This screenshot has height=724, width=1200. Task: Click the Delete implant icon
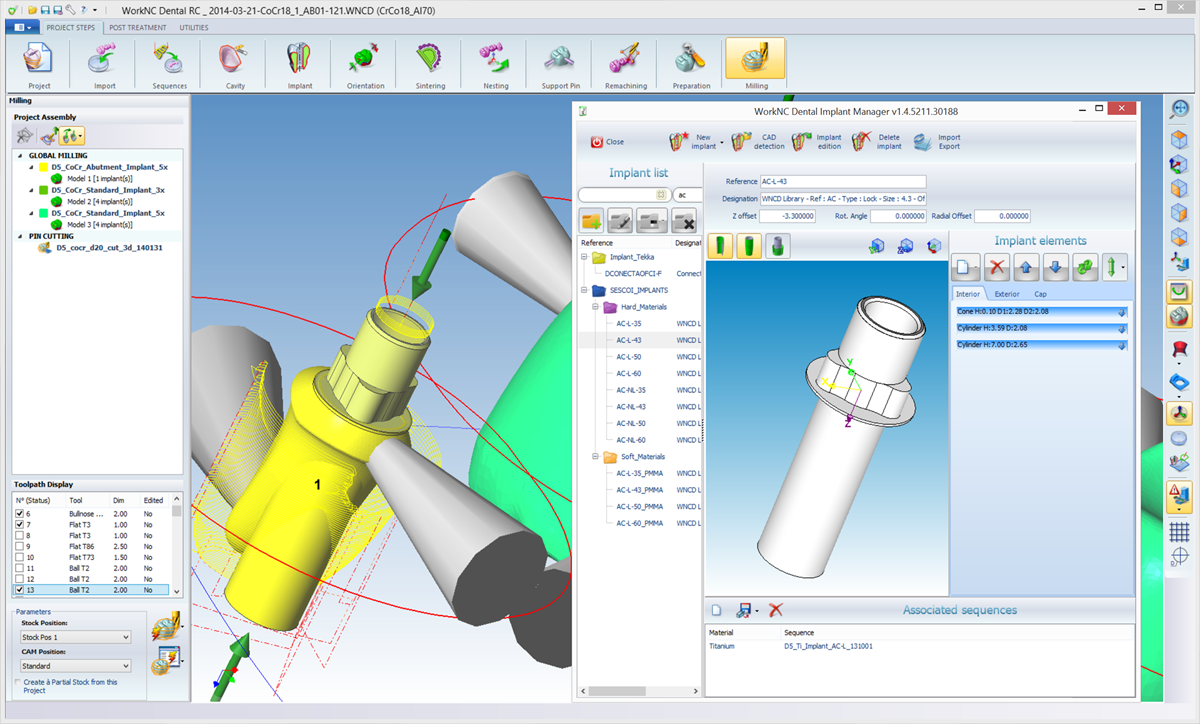(877, 142)
